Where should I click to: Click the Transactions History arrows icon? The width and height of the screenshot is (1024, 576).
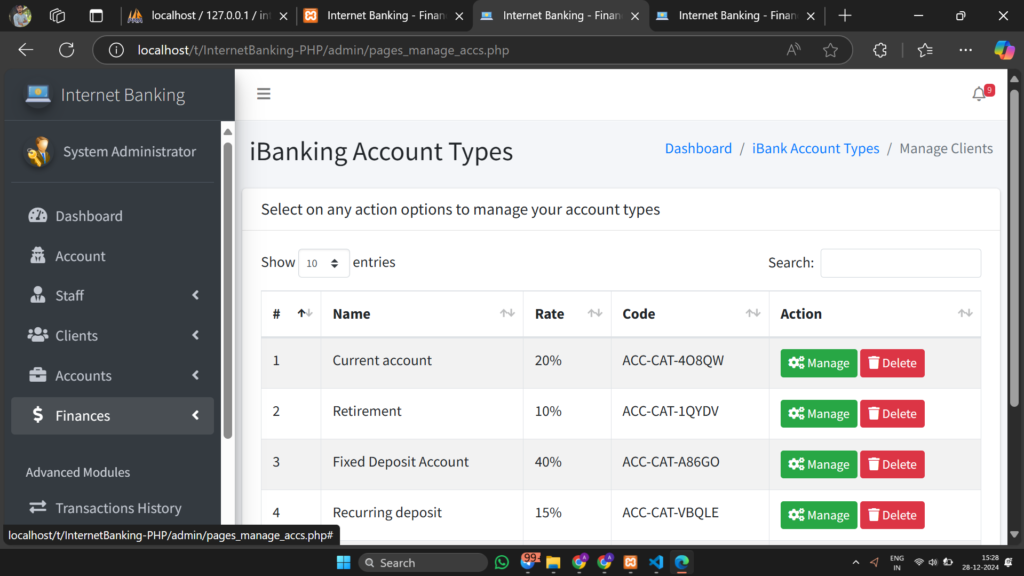37,507
